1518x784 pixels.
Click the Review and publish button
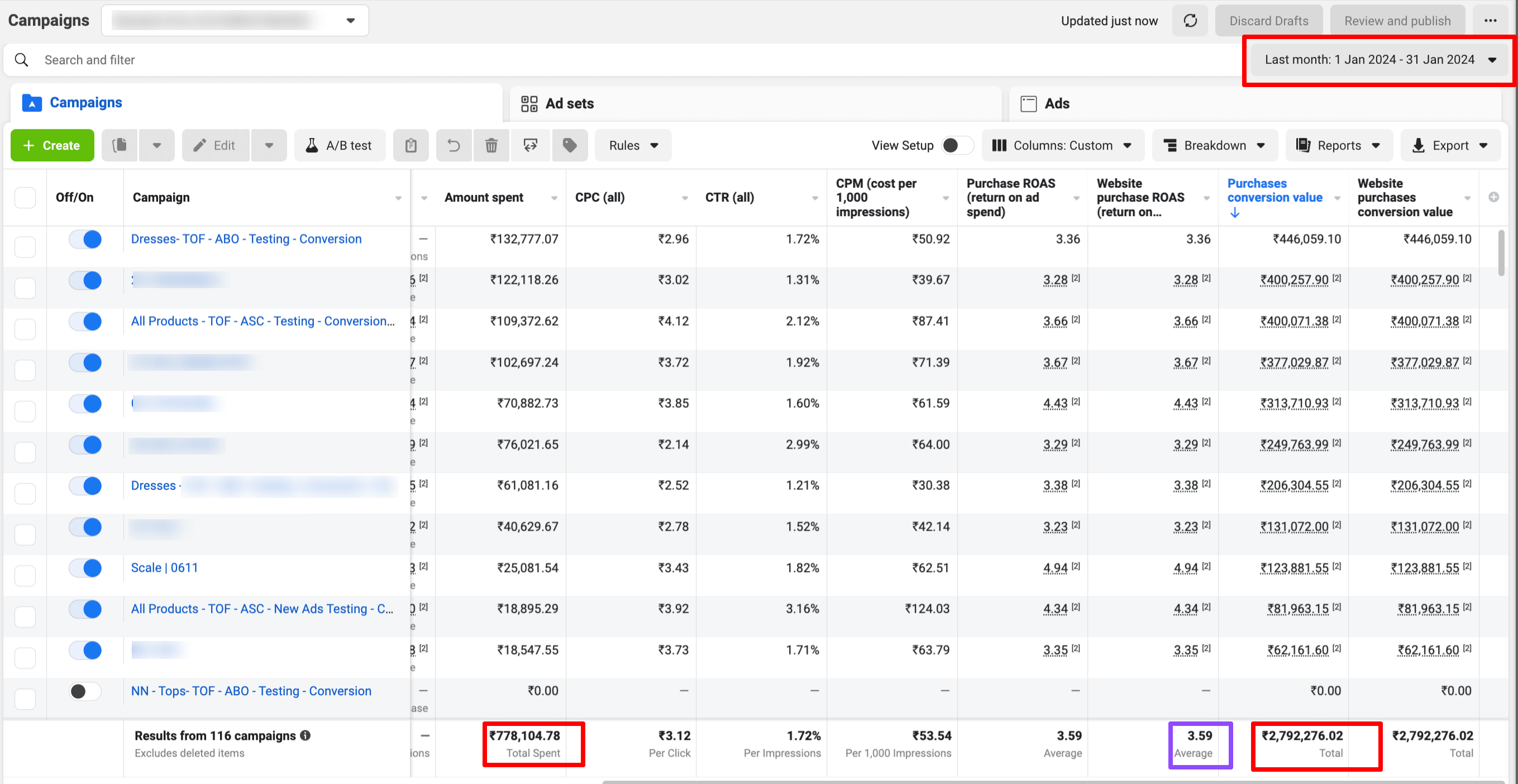pyautogui.click(x=1397, y=20)
